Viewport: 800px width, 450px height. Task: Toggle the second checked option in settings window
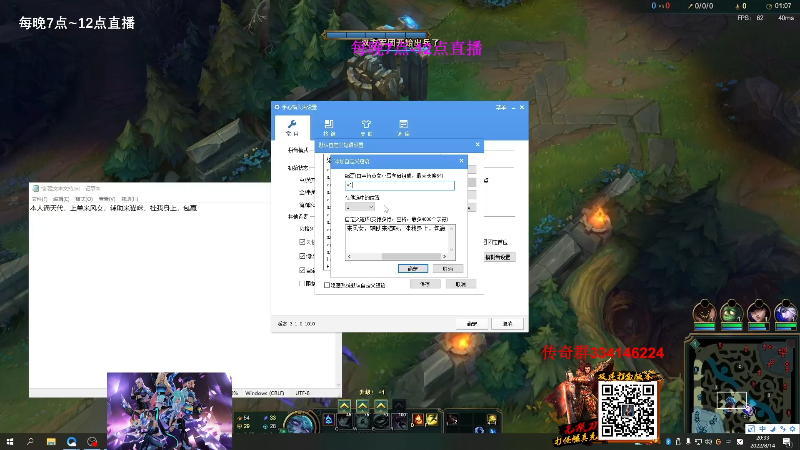302,256
